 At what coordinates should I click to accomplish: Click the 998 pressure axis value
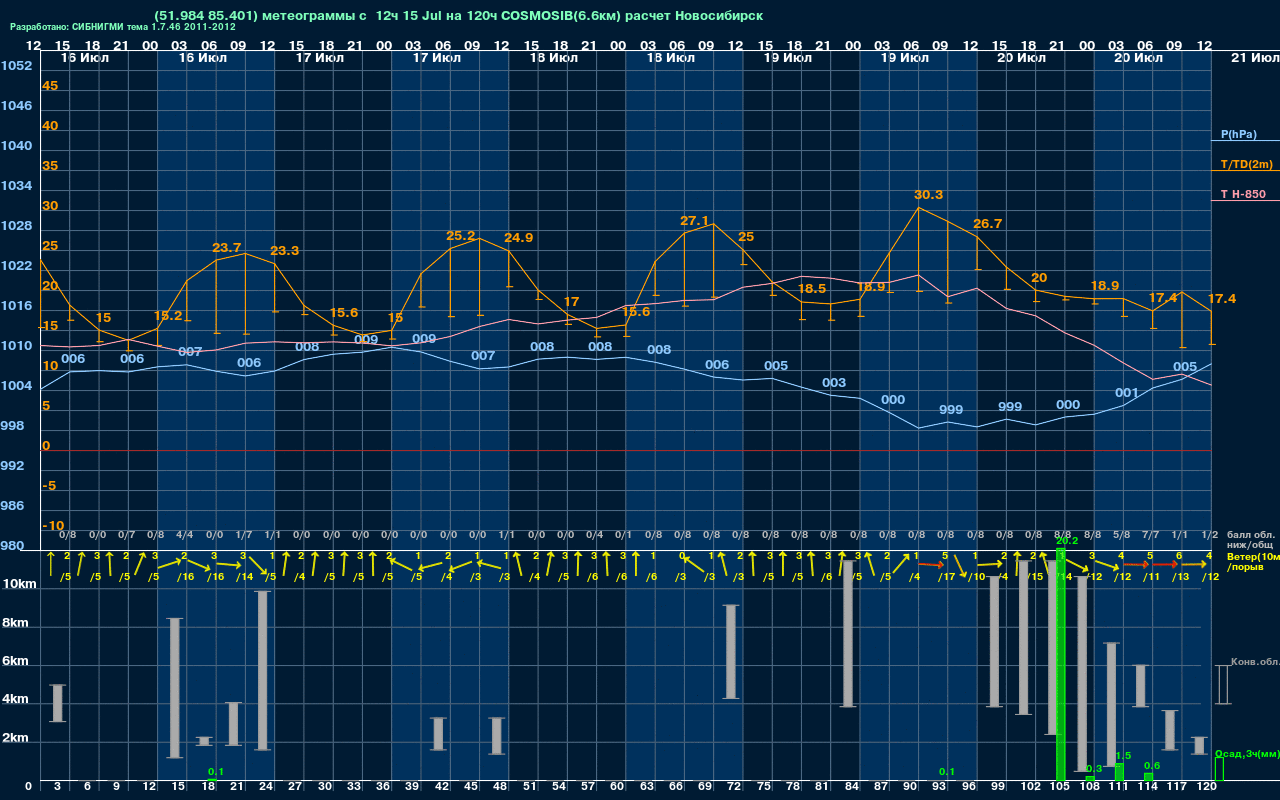12,426
